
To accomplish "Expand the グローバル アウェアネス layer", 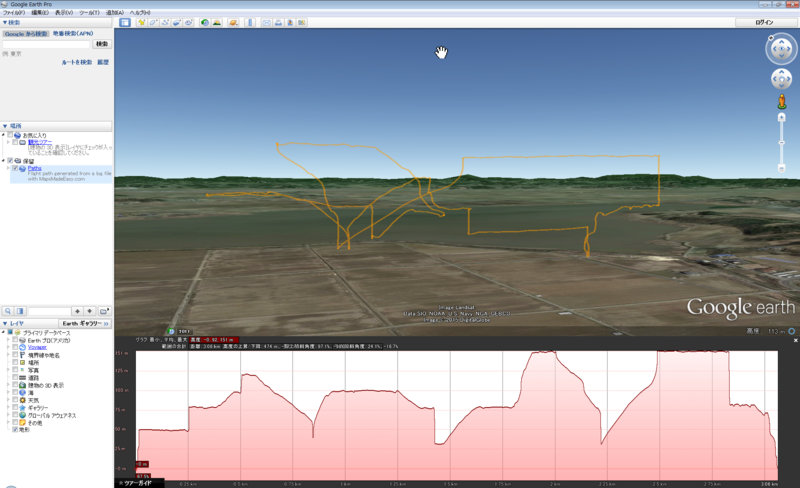I will [8, 415].
